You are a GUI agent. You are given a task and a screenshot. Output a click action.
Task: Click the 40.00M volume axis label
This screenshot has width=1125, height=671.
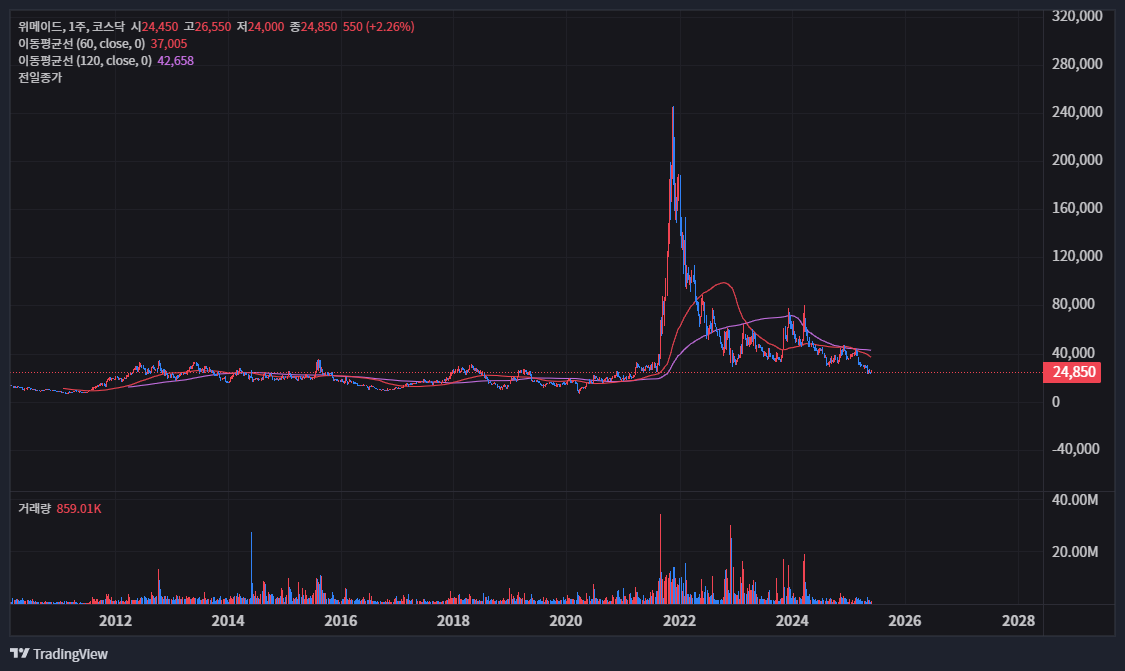click(1075, 500)
